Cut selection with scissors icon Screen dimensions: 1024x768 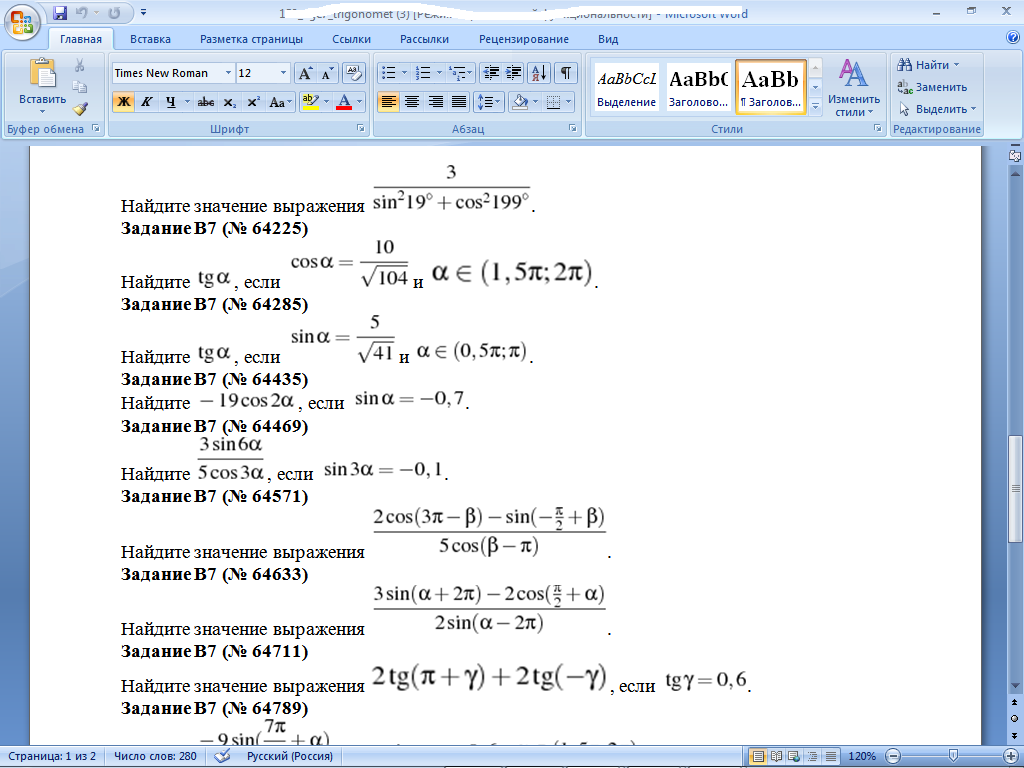click(80, 65)
